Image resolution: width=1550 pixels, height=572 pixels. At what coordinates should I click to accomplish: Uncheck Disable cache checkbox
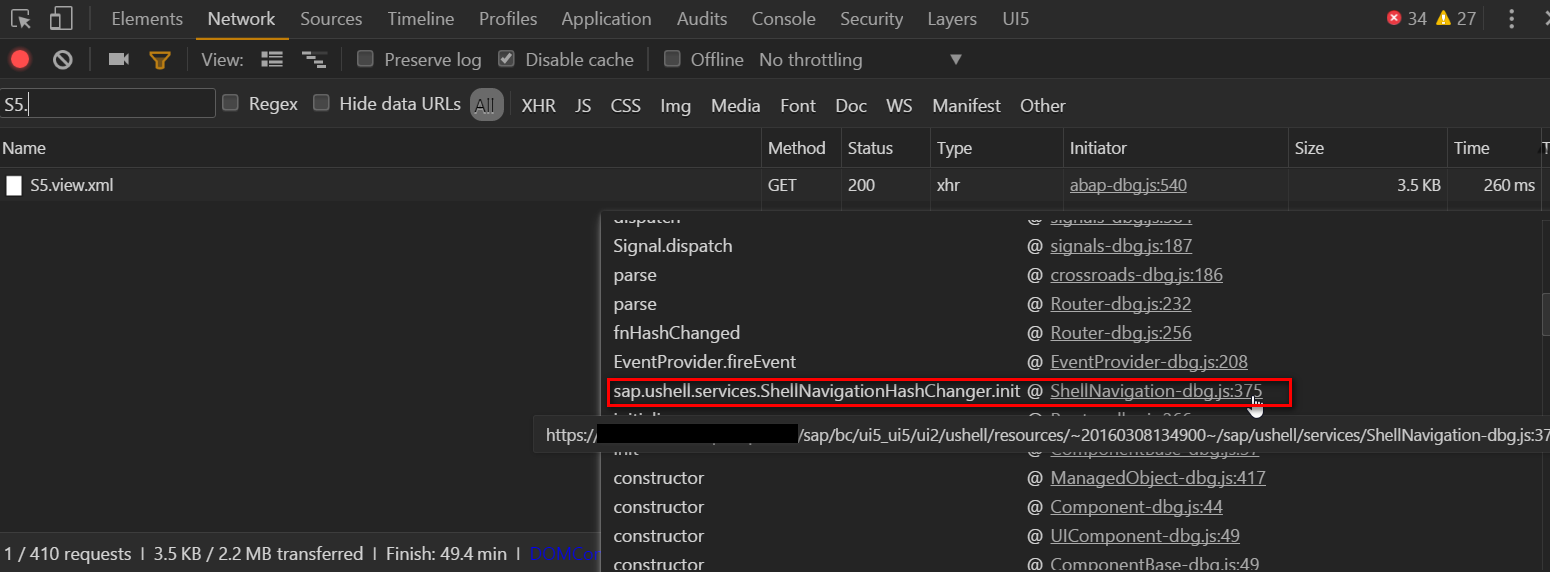click(506, 59)
